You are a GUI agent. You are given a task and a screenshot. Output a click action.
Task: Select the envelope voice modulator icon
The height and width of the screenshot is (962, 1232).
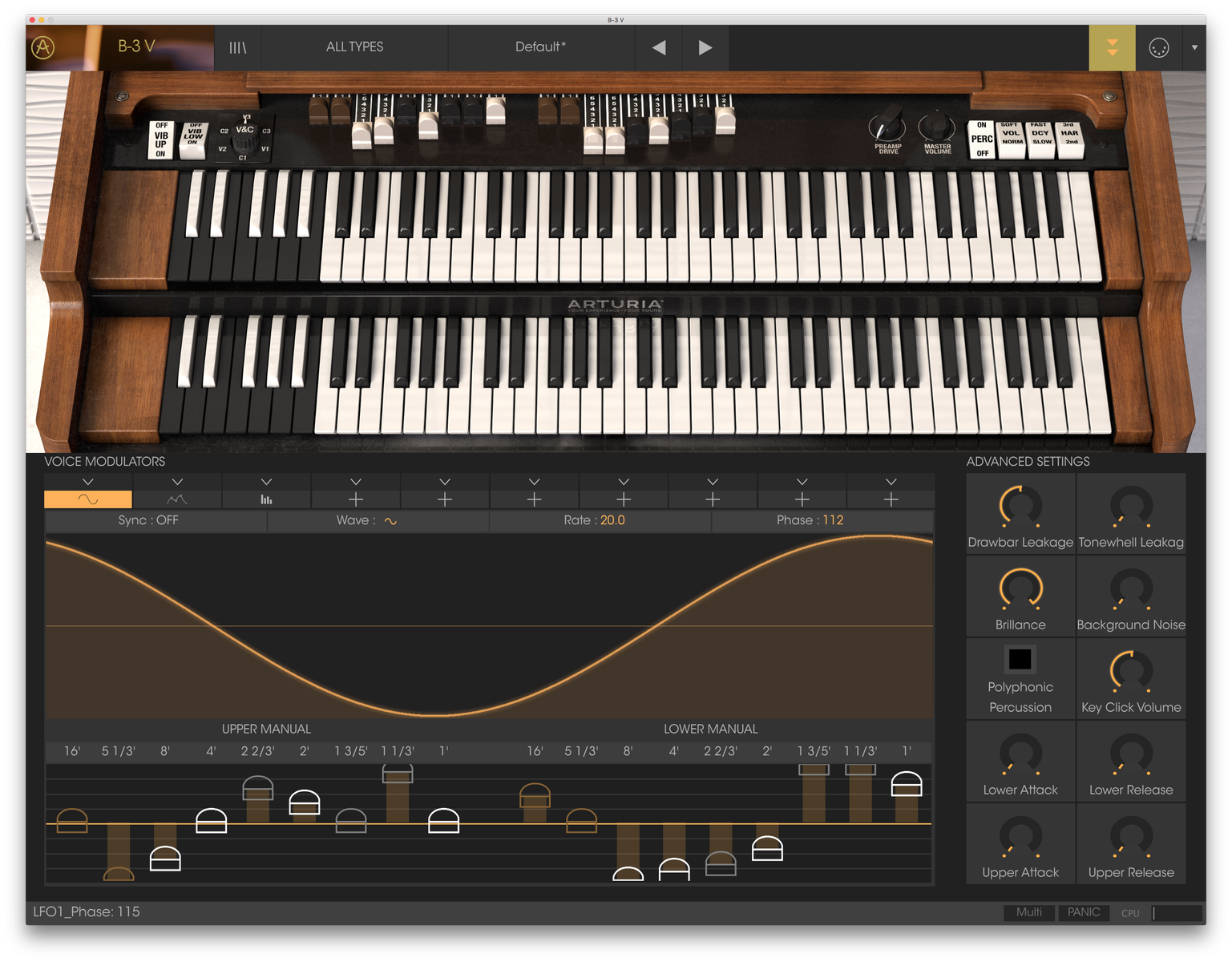click(x=177, y=498)
